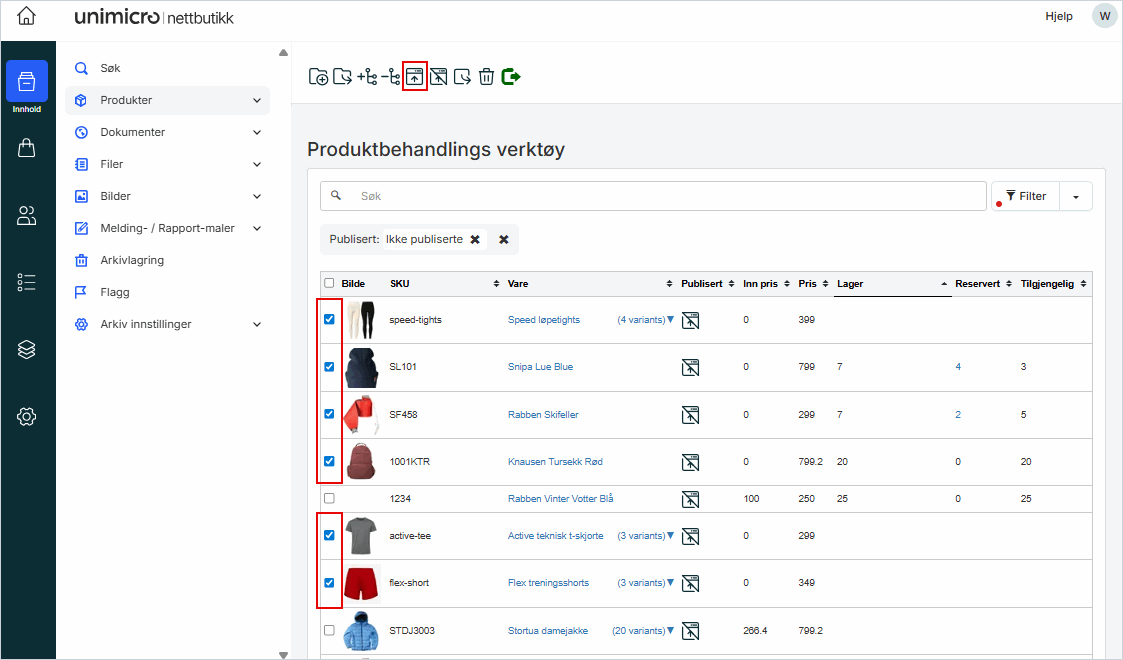Open the Snipa Lue Blue product link
1123x660 pixels.
tap(540, 367)
